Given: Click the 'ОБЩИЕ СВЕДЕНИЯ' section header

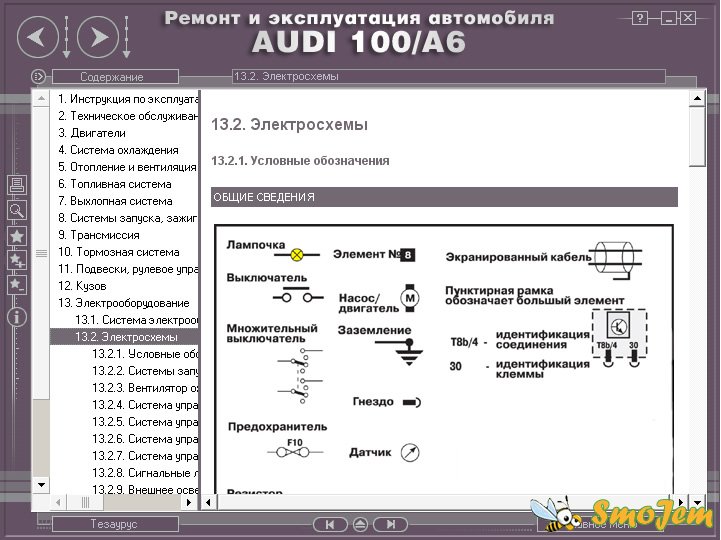Looking at the screenshot, I should click(444, 197).
